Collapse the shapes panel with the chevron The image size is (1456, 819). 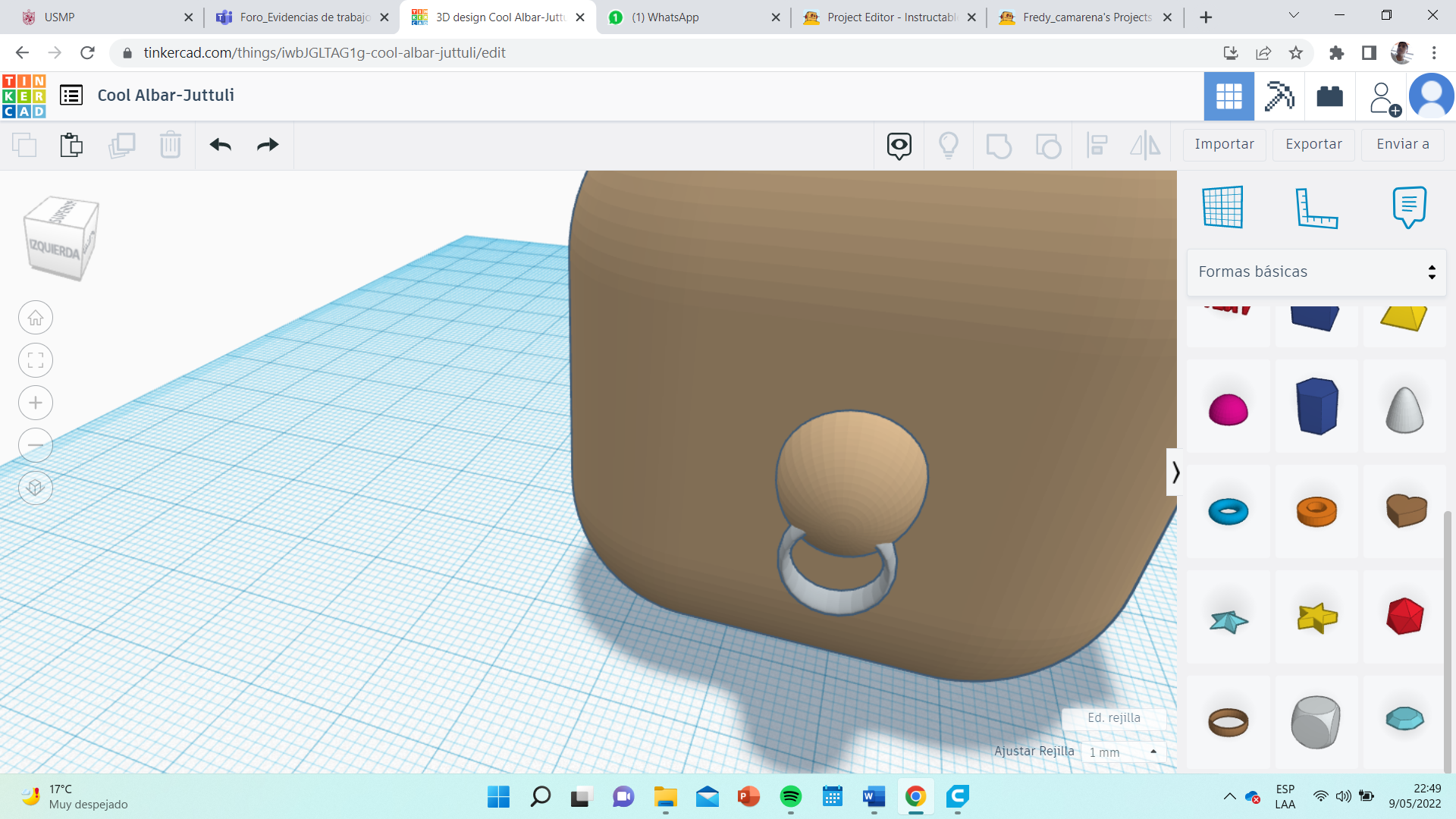(x=1176, y=472)
